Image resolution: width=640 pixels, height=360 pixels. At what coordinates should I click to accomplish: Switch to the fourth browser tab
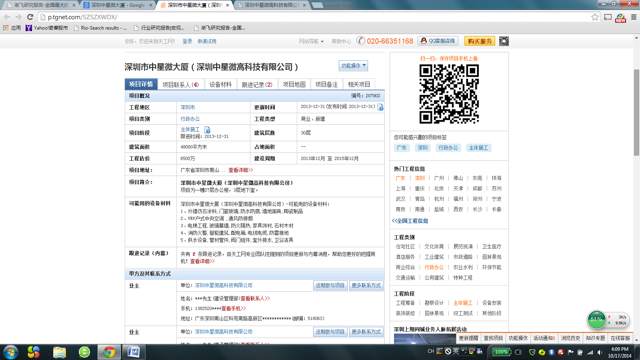pyautogui.click(x=271, y=5)
